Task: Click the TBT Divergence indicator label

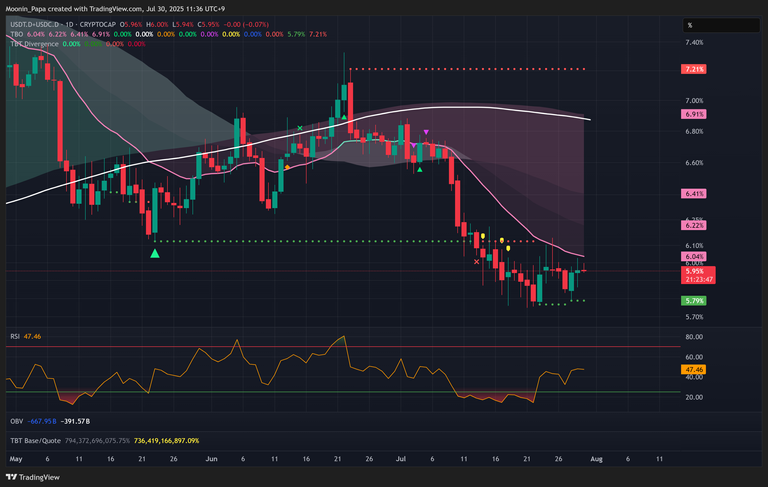Action: coord(34,44)
